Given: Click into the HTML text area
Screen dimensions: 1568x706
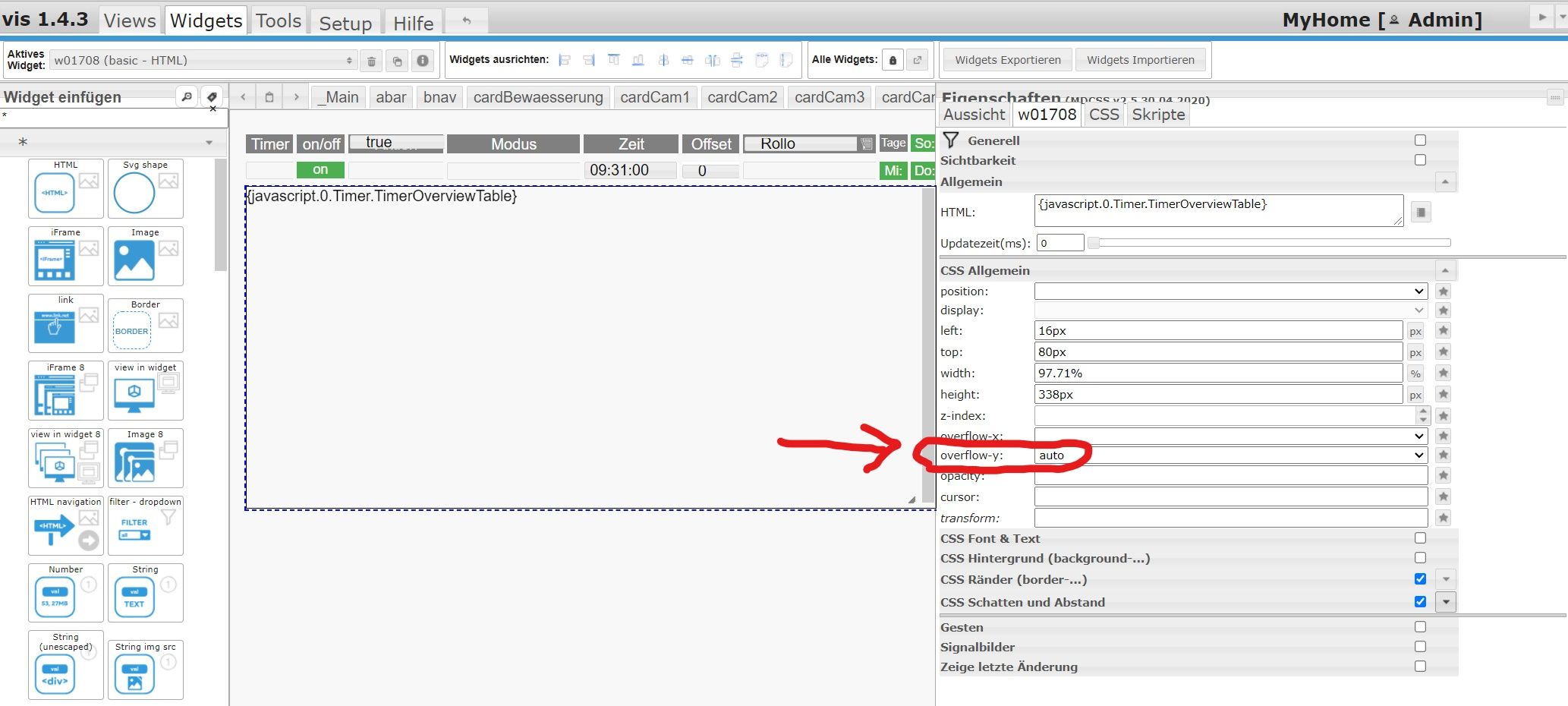Looking at the screenshot, I should click(1219, 210).
